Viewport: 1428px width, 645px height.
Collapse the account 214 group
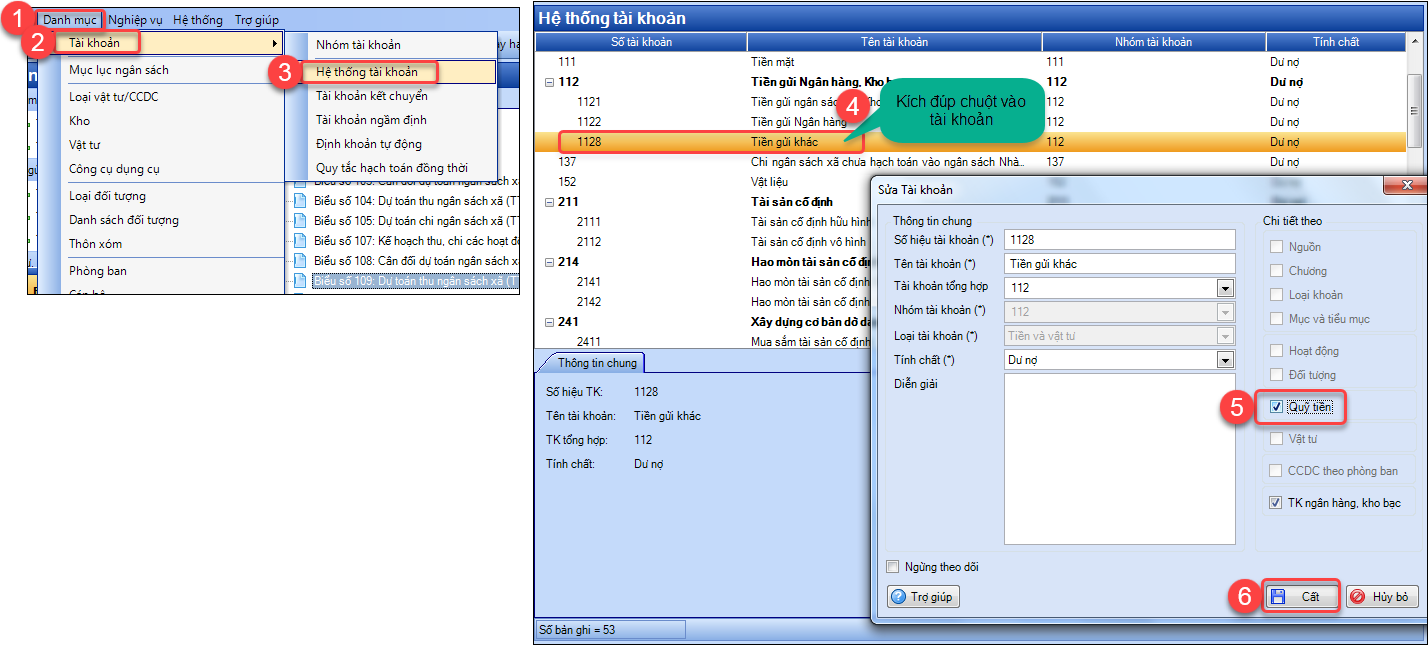(549, 262)
